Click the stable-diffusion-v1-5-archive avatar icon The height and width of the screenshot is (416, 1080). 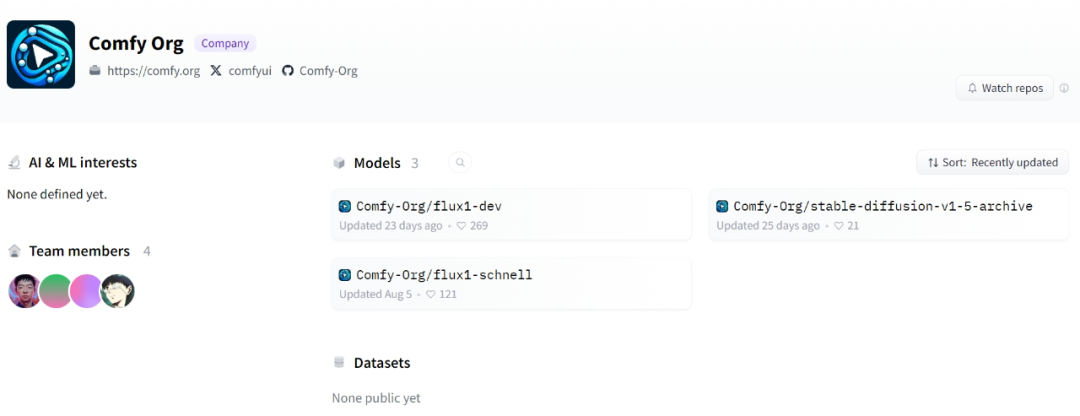click(x=723, y=206)
